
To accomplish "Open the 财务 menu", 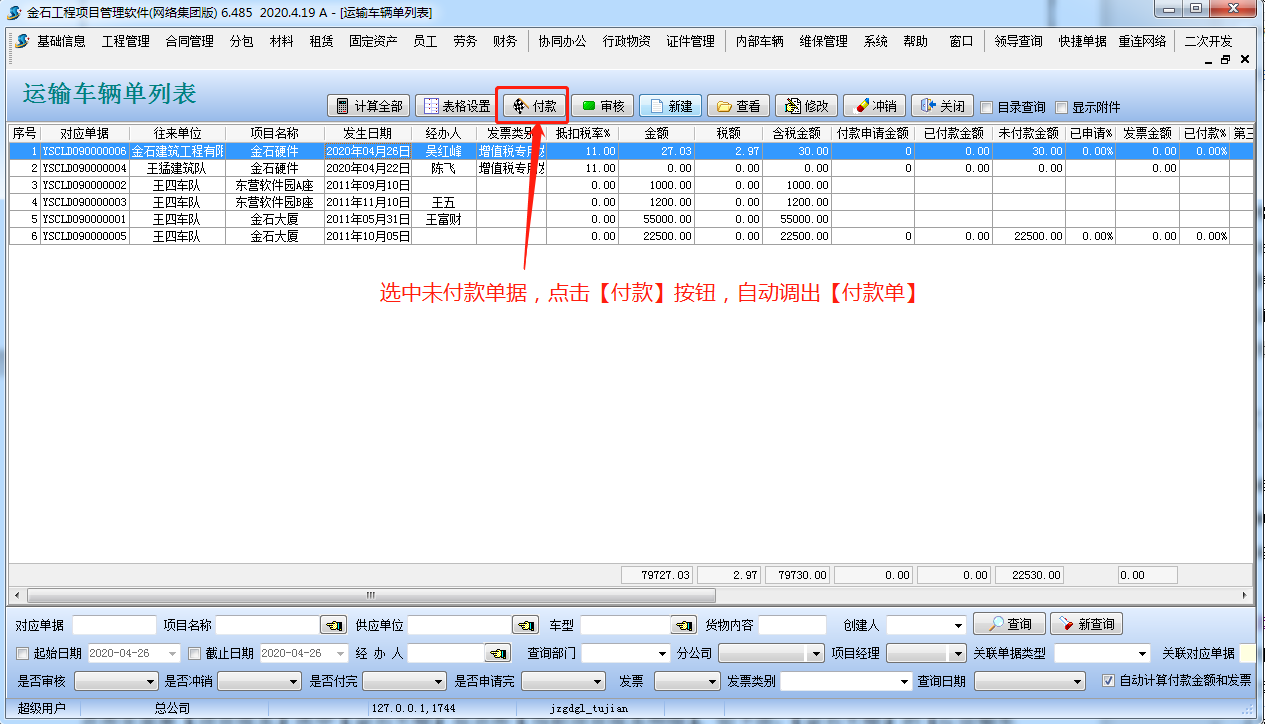I will 505,41.
